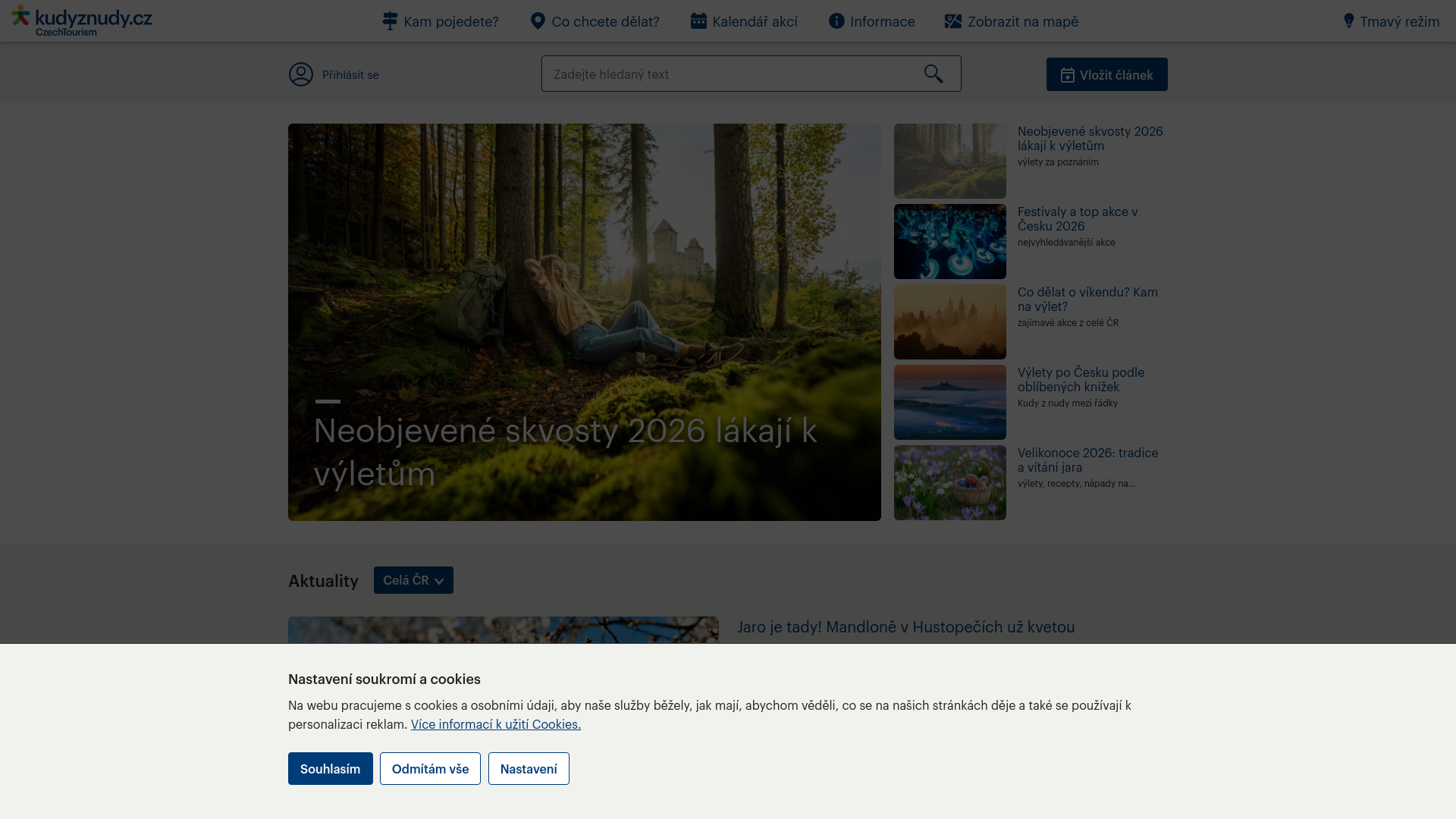Click the Kudy z nudy mezi řádky subtitle

point(1068,403)
